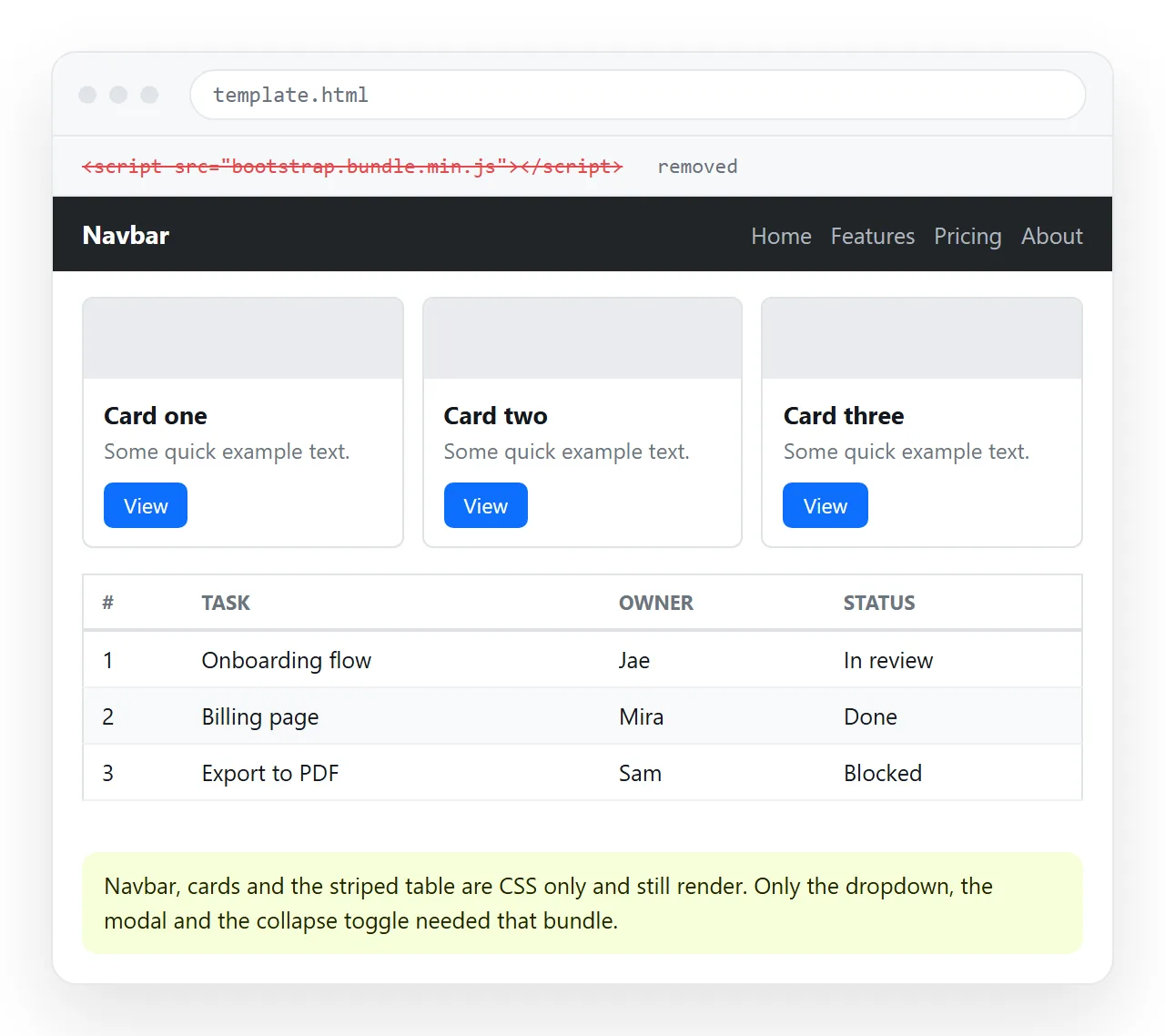Select 'Billing page' task cell

tap(260, 716)
